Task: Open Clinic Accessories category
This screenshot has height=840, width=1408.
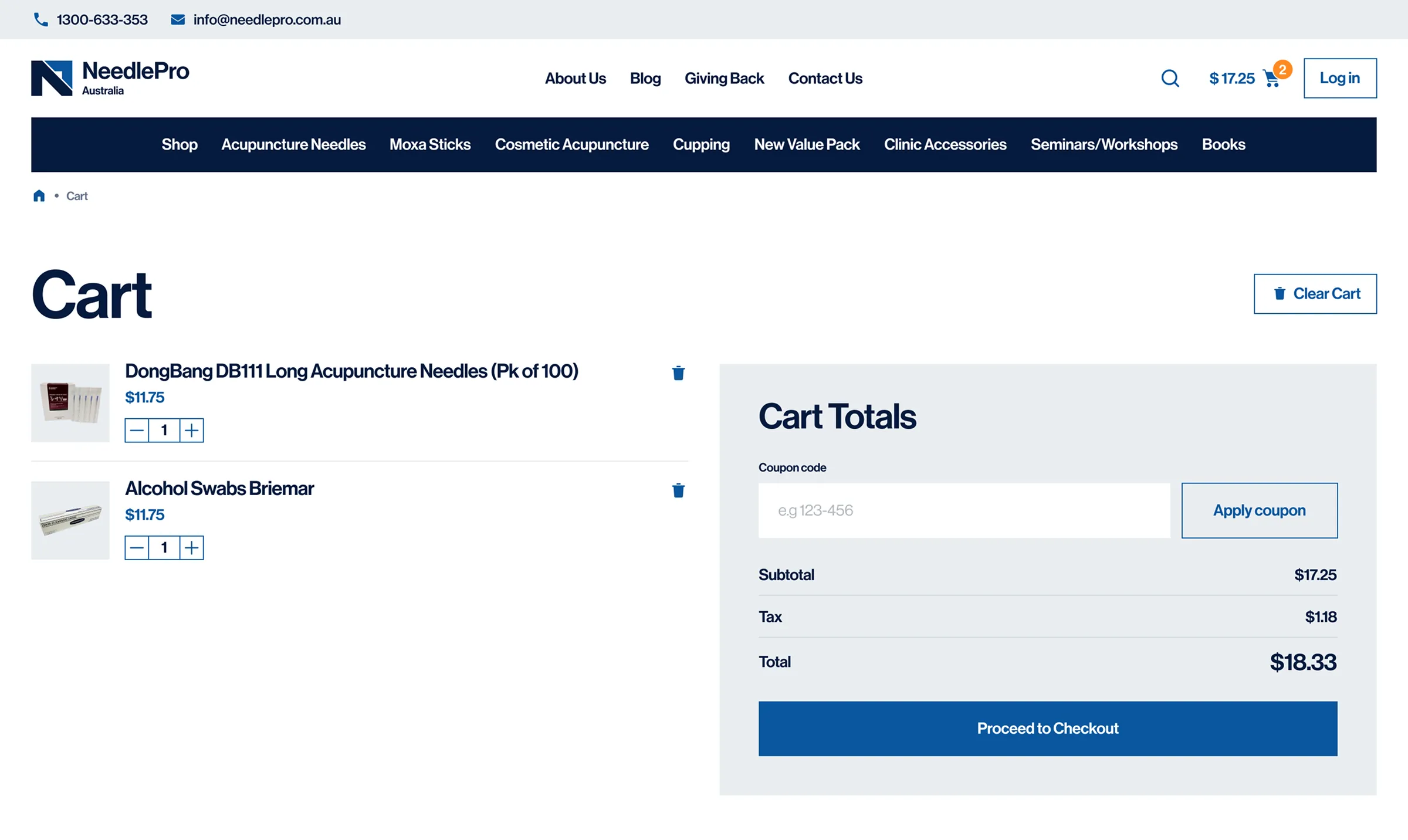Action: click(x=945, y=144)
